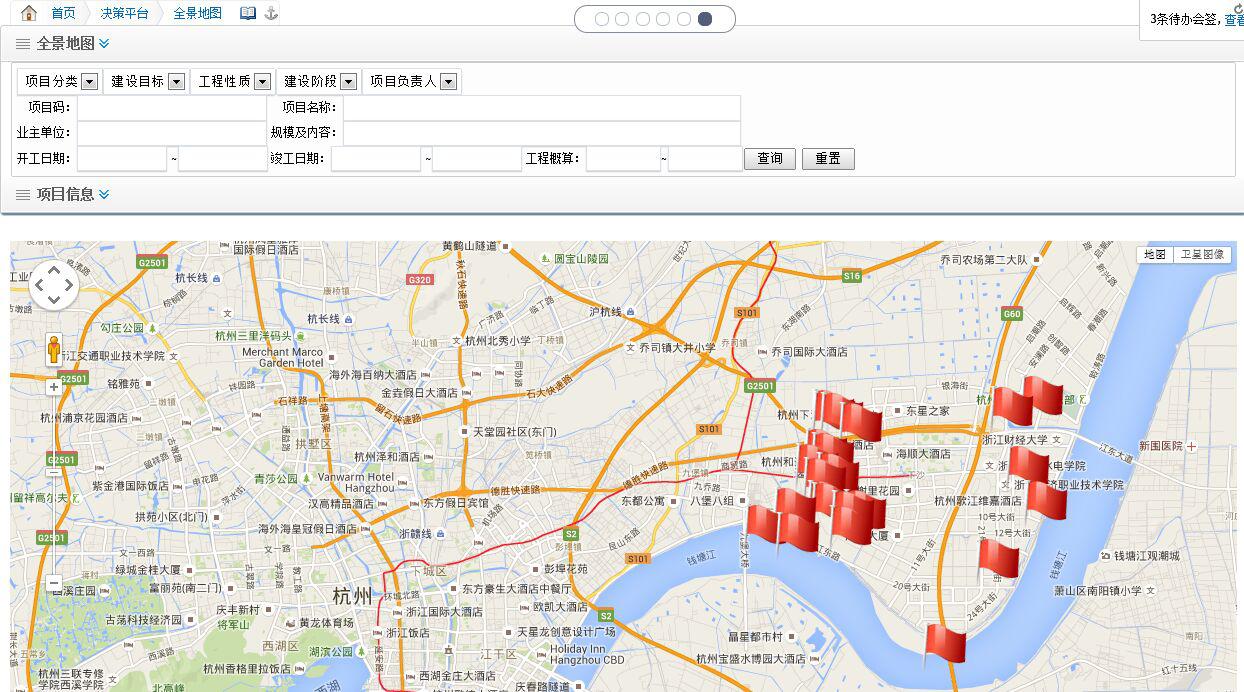The height and width of the screenshot is (692, 1244).
Task: Click Merchant Marco Garden Hotel label
Action: (x=283, y=357)
